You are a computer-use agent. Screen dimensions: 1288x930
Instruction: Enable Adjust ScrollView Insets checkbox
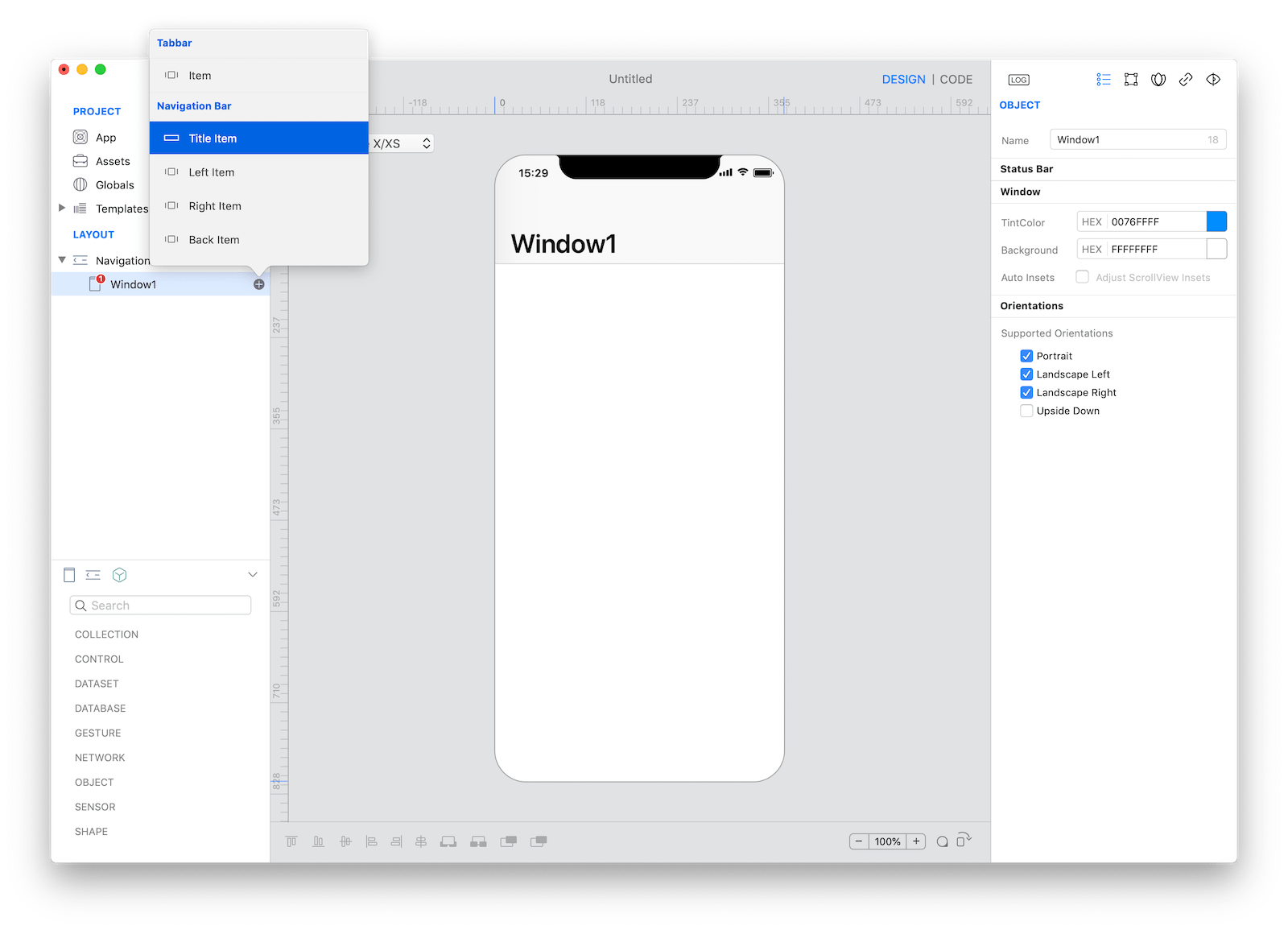(1083, 277)
